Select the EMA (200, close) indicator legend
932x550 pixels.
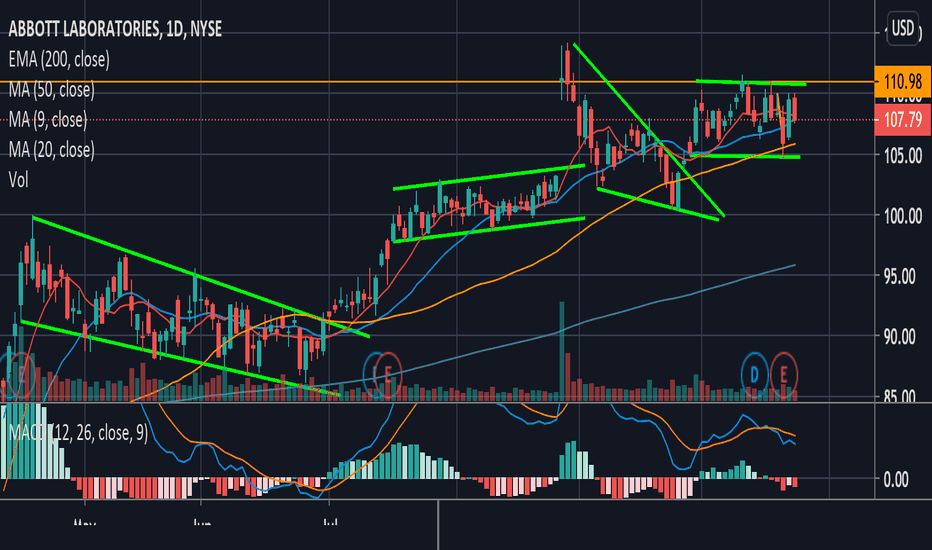click(x=59, y=59)
